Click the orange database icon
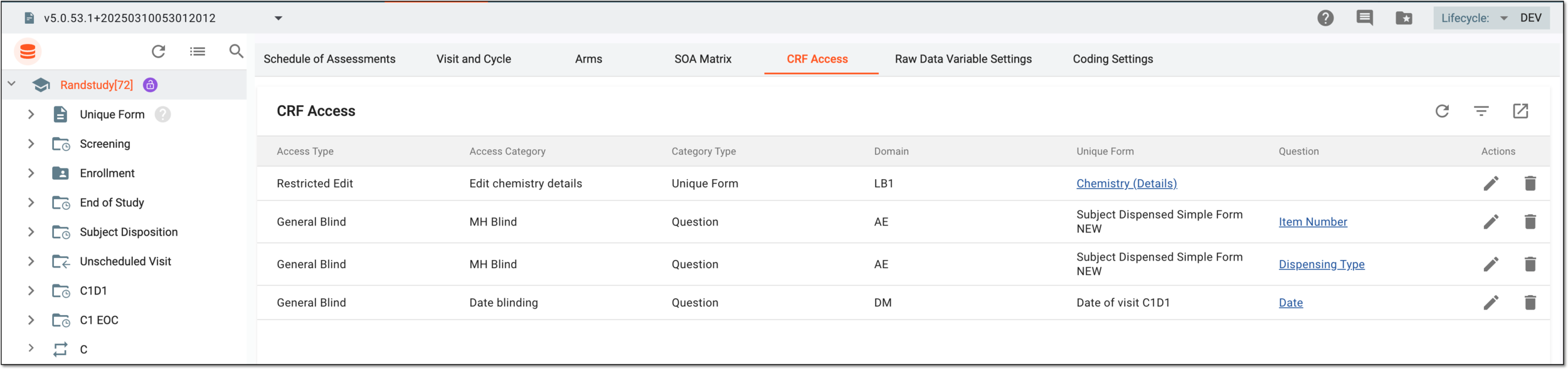This screenshot has height=369, width=1568. [28, 51]
